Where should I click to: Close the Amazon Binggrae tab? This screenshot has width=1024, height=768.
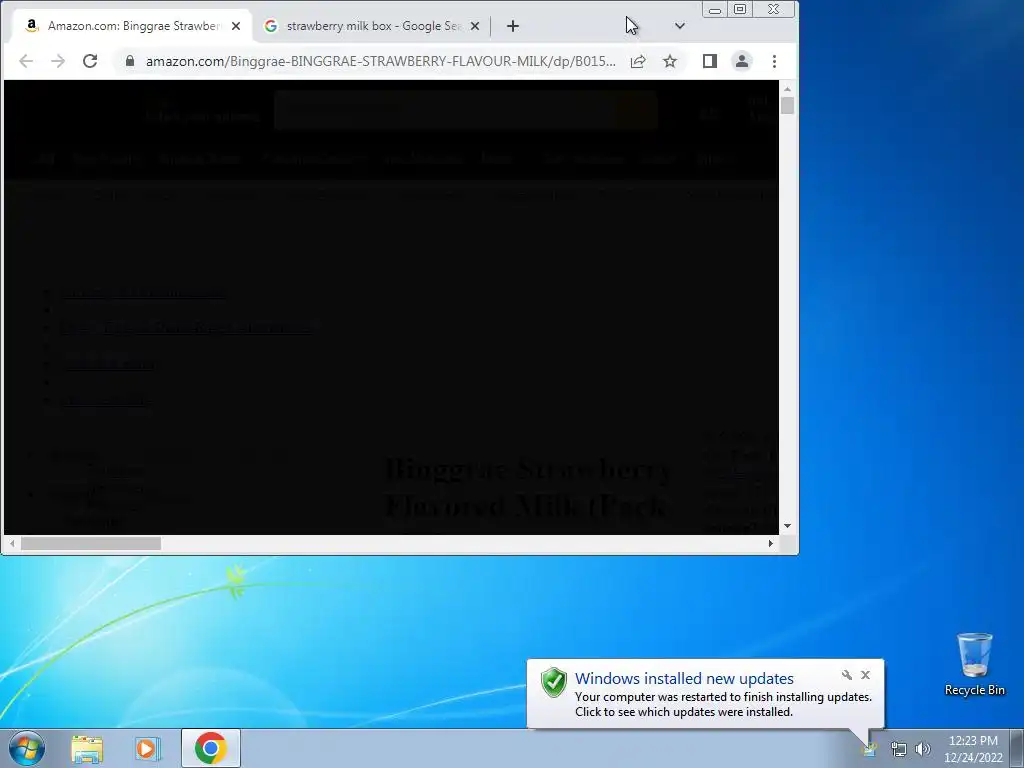[236, 26]
